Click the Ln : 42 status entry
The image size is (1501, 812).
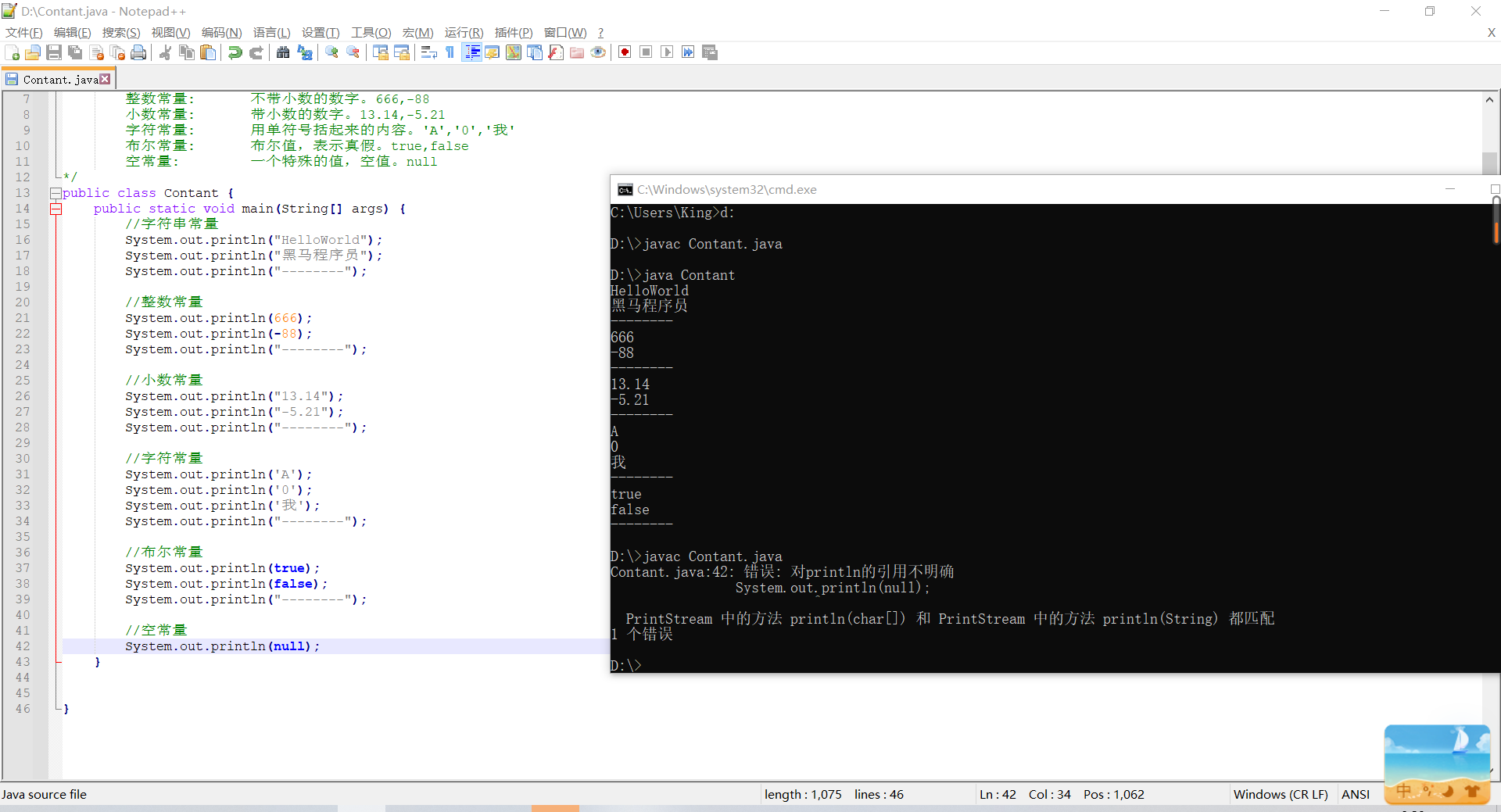pos(998,794)
